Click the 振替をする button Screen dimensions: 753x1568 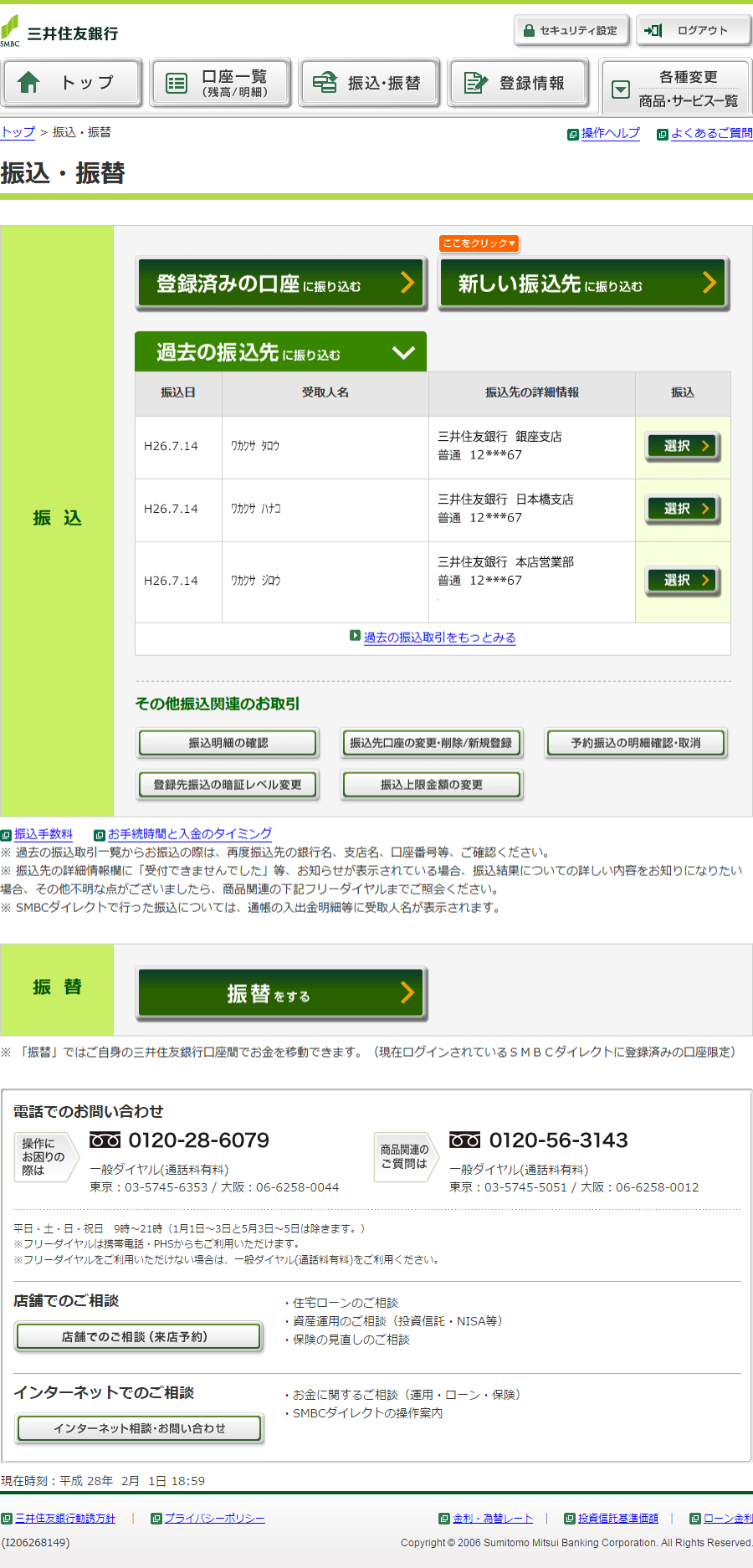(x=282, y=993)
